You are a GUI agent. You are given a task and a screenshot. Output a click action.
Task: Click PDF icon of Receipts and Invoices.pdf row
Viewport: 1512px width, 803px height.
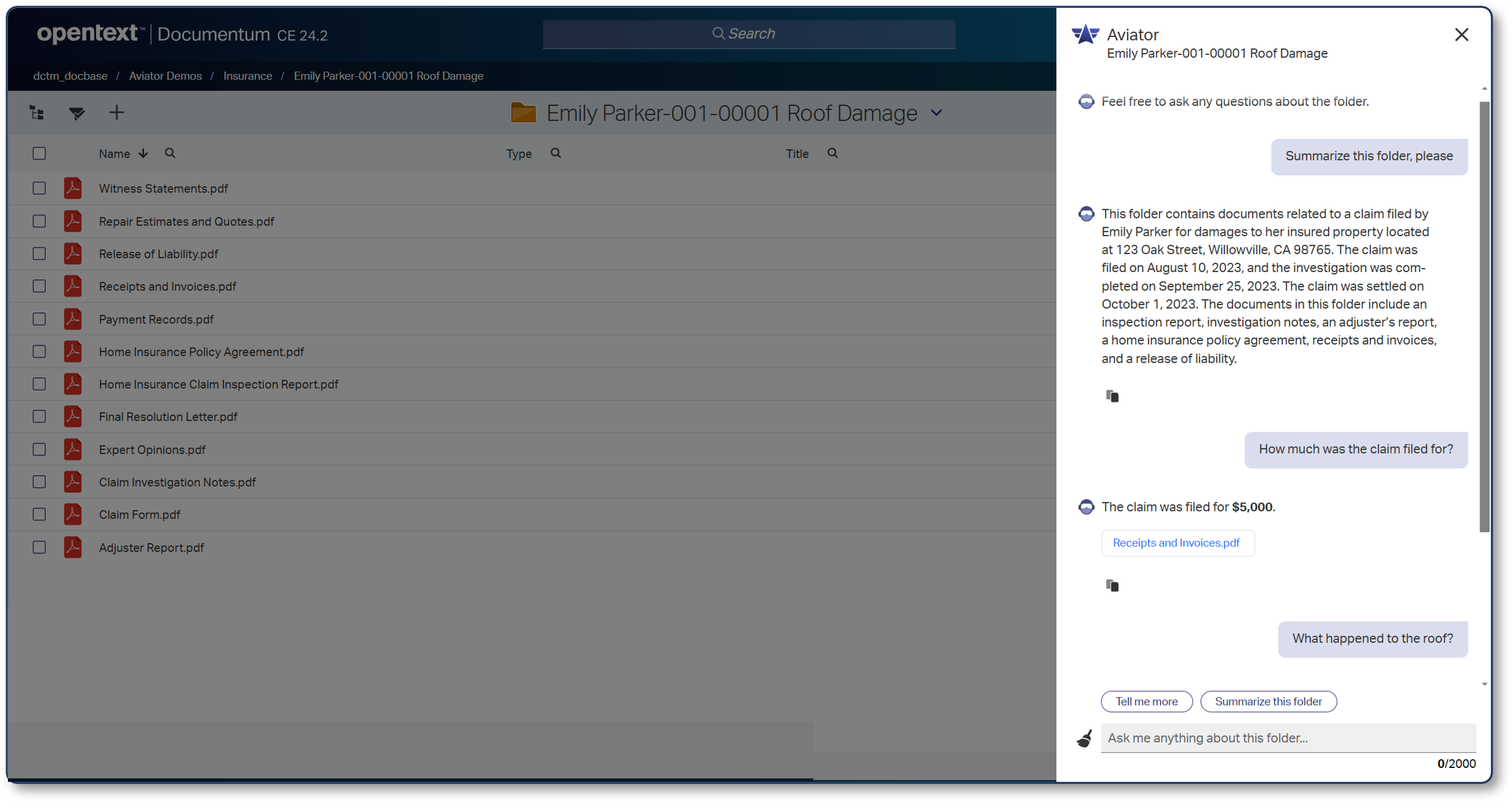(73, 286)
